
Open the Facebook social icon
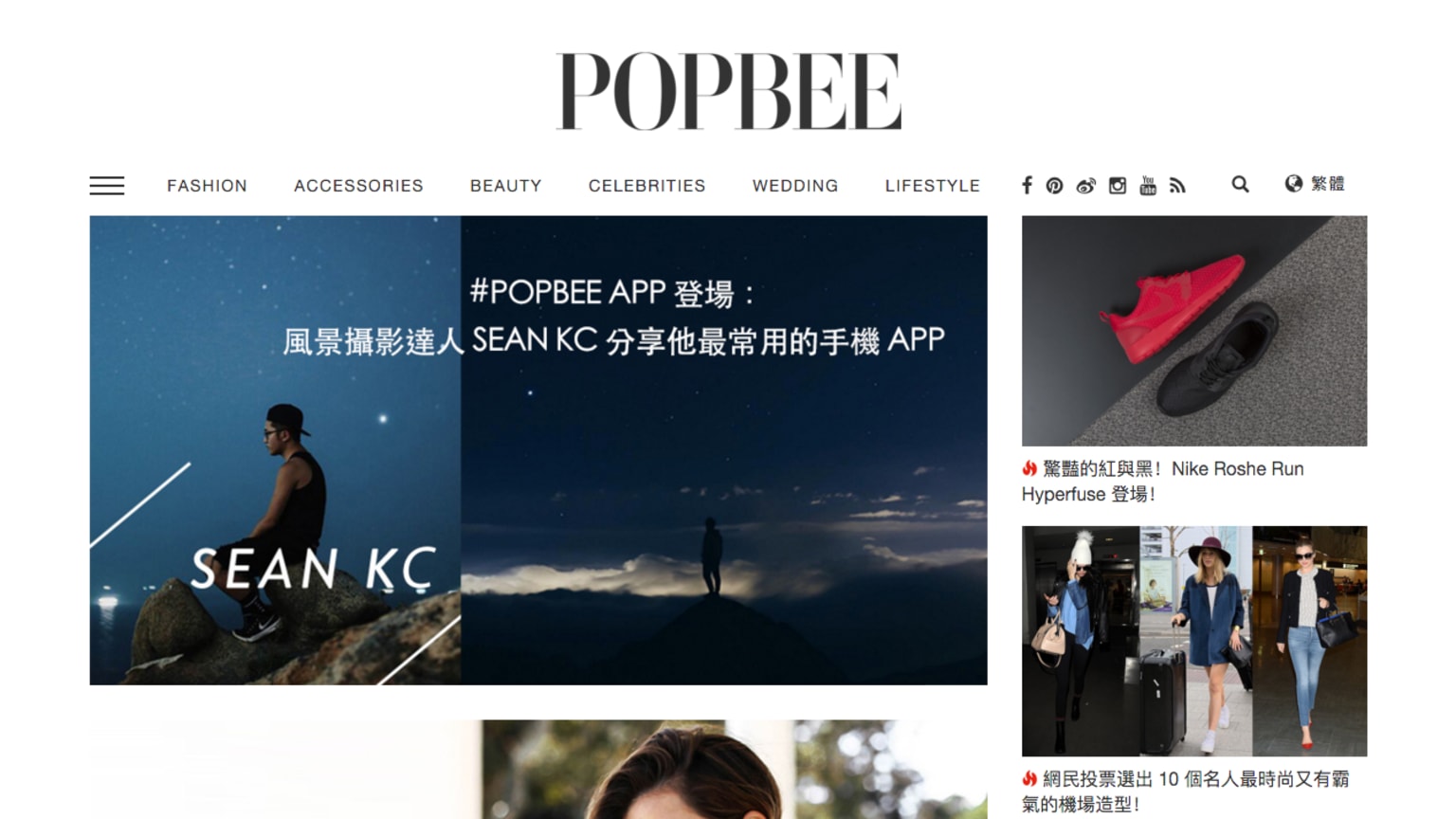click(1027, 185)
